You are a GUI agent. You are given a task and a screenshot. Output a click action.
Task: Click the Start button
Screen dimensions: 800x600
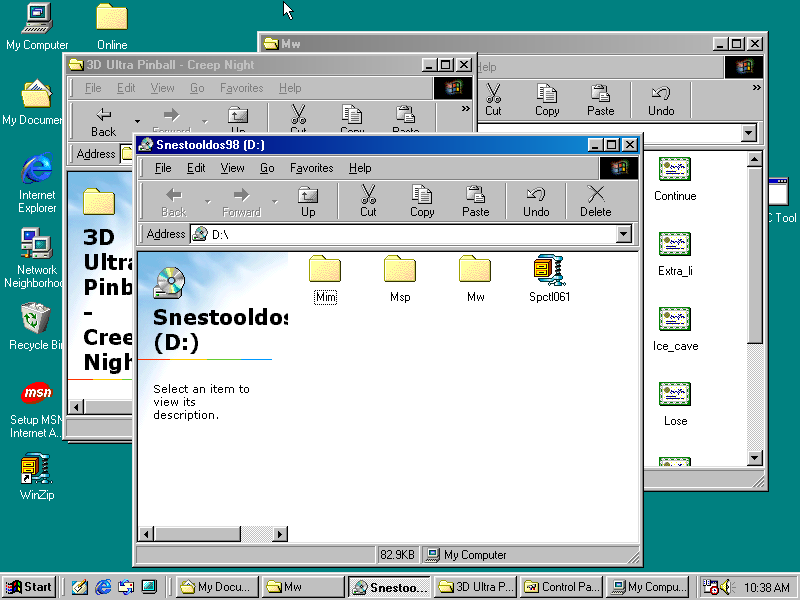click(x=27, y=586)
